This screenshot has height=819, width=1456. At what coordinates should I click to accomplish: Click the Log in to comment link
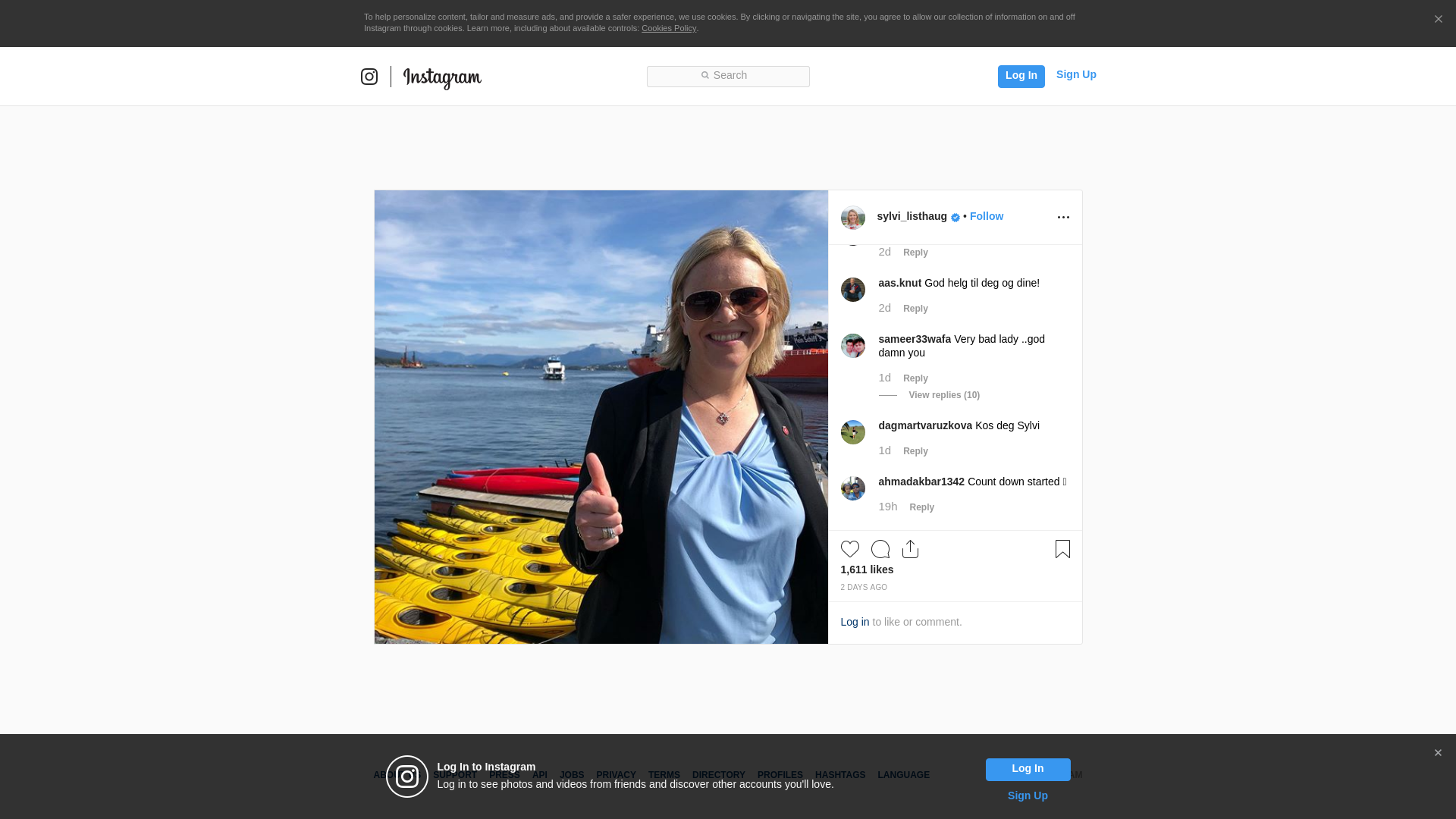pos(855,622)
